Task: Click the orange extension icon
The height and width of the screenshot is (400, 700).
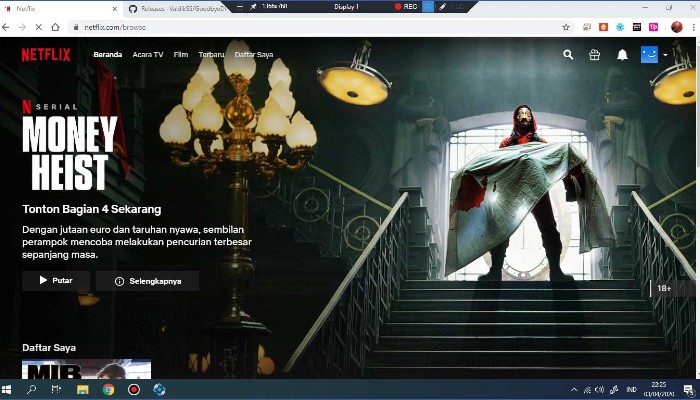Action: pyautogui.click(x=603, y=27)
